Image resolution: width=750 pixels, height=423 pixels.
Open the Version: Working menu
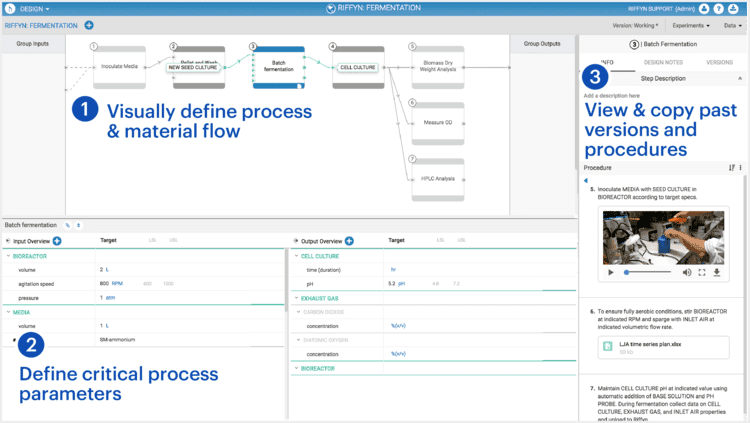635,25
